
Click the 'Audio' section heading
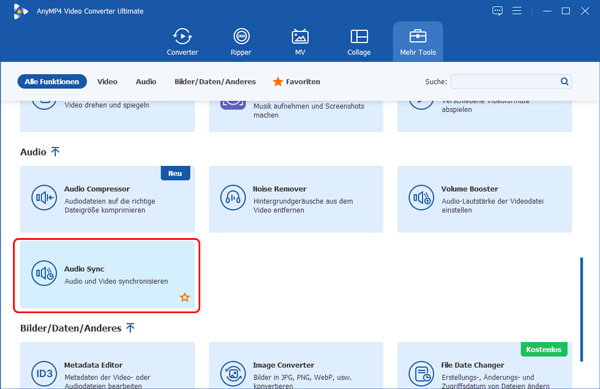click(33, 152)
